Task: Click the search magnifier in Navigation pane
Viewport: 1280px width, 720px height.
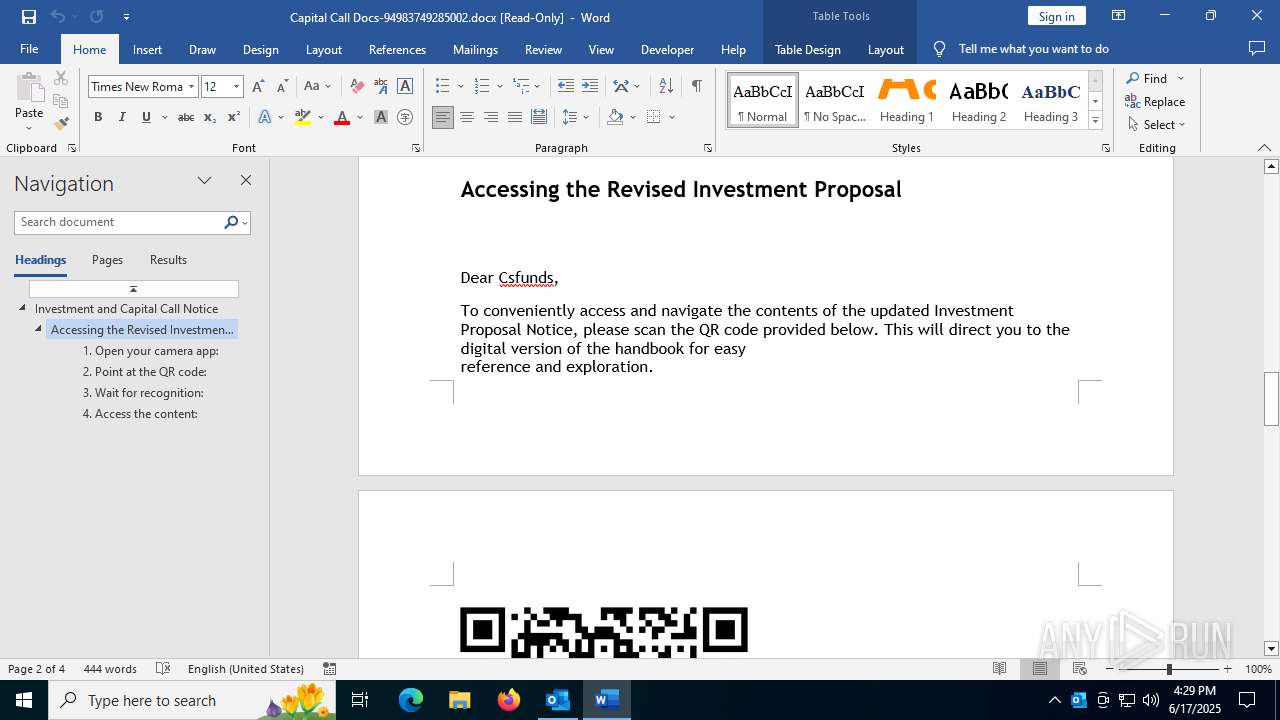Action: click(x=231, y=222)
